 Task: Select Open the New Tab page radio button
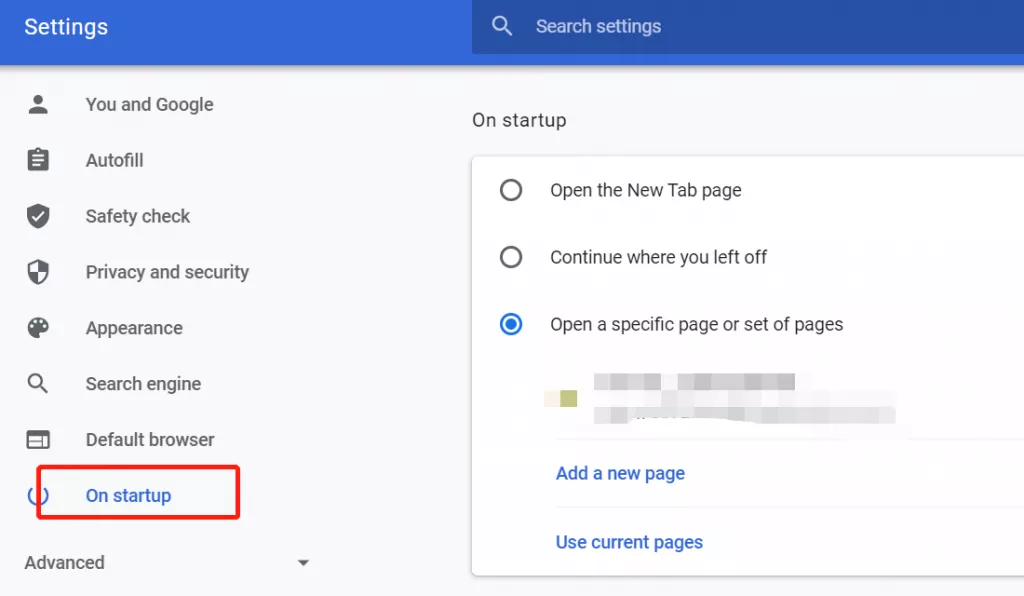[511, 190]
